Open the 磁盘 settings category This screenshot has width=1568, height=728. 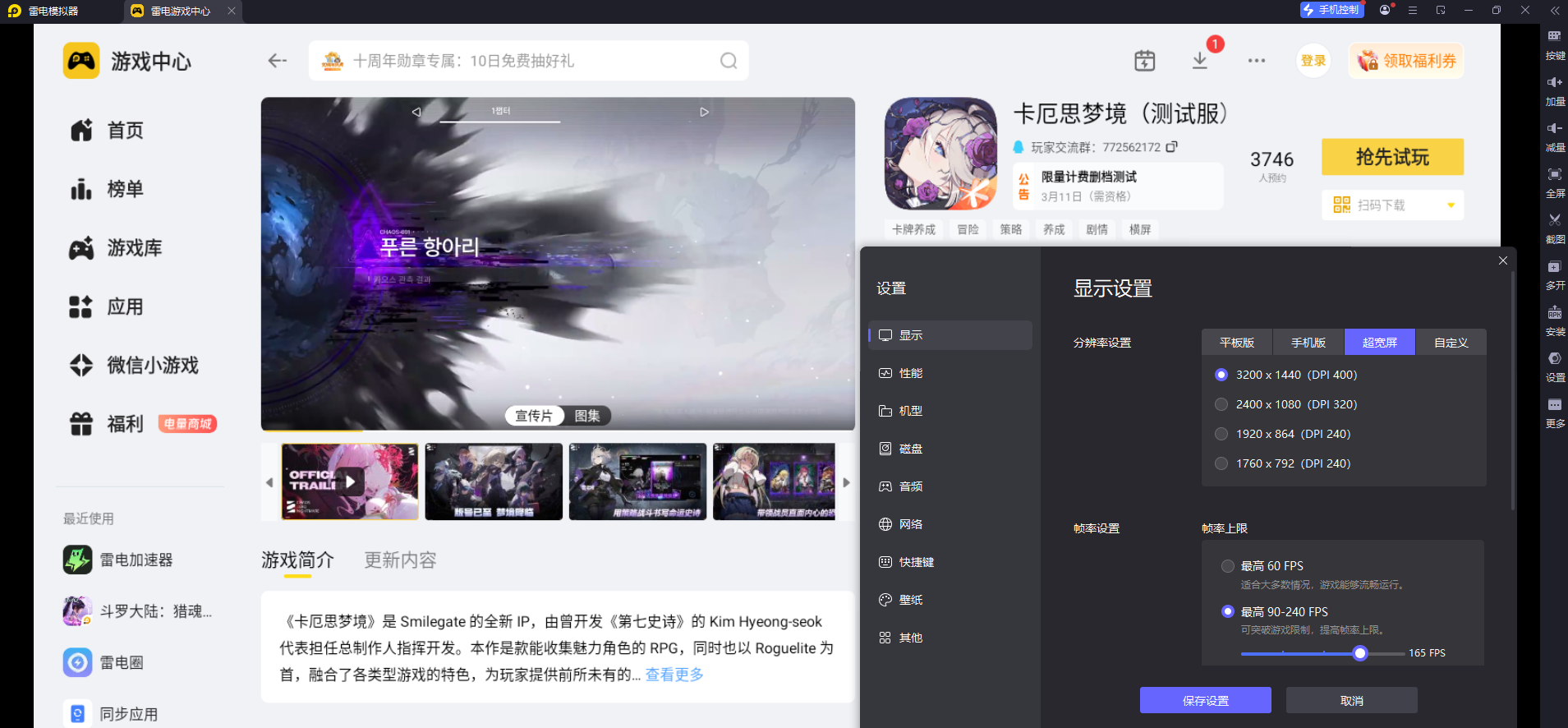click(950, 449)
